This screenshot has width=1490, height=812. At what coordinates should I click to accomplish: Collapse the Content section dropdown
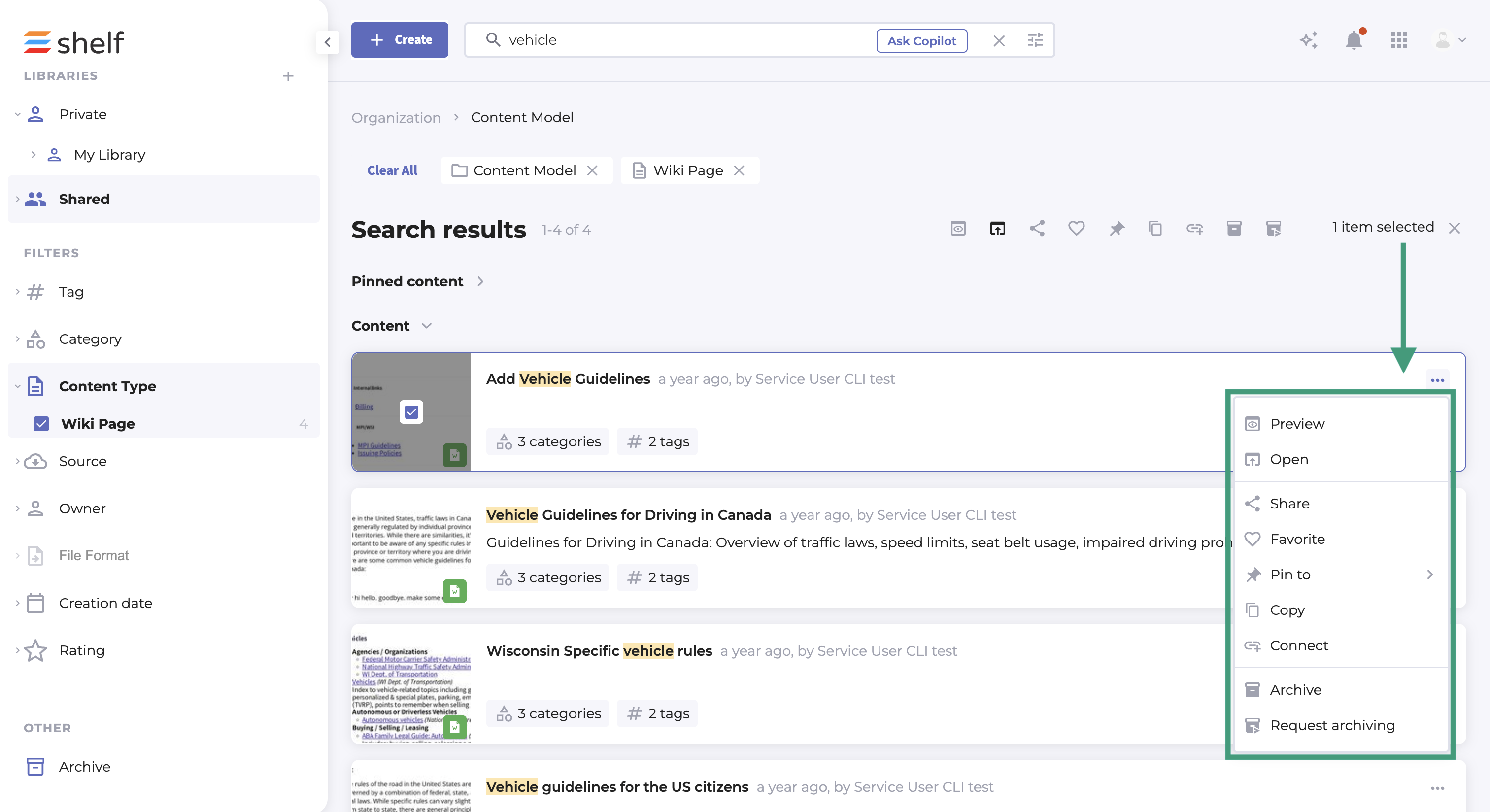[427, 326]
